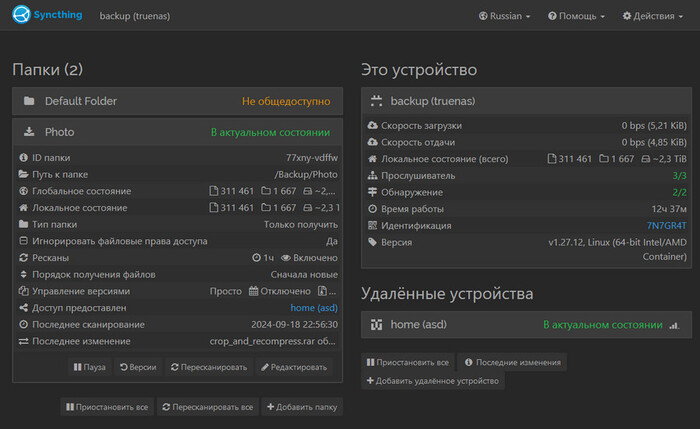This screenshot has height=429, width=700.
Task: Click the identification QR code icon
Action: click(x=373, y=226)
